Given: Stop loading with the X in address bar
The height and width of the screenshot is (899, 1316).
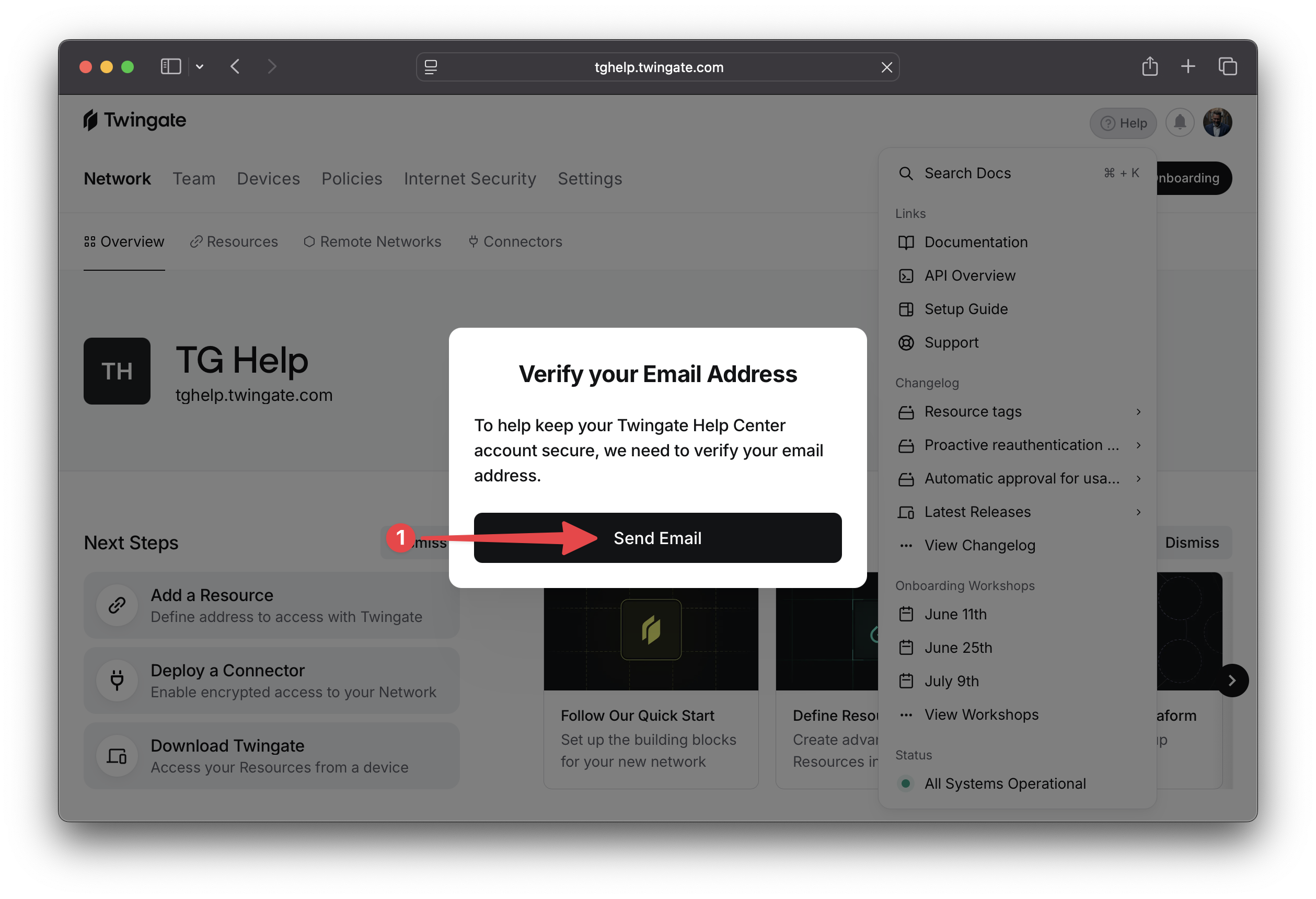Looking at the screenshot, I should [x=886, y=67].
